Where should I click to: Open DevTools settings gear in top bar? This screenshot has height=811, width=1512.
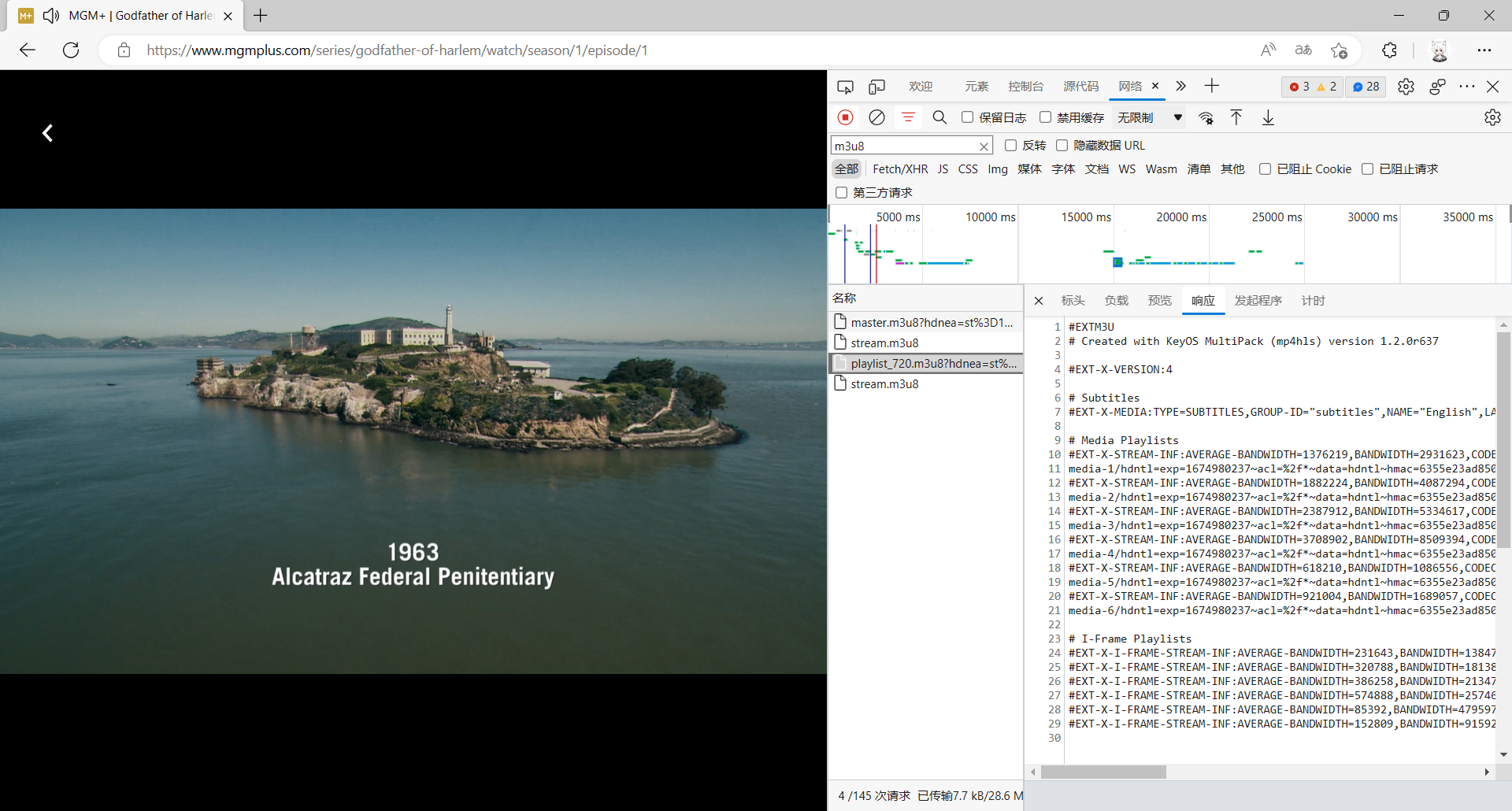1406,87
